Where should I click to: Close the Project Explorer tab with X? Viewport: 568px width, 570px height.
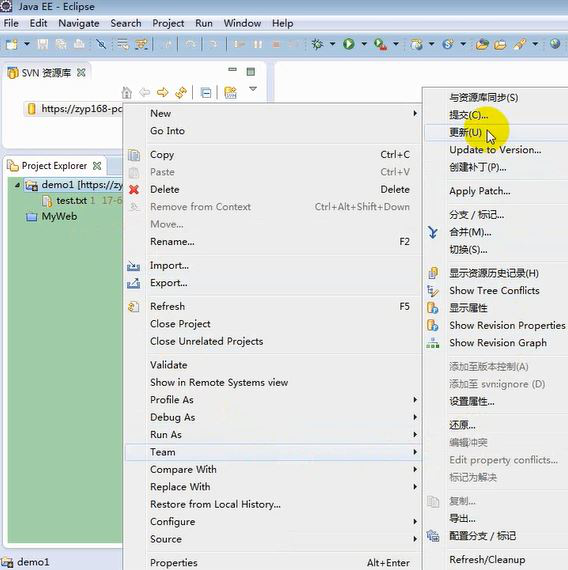tap(97, 166)
